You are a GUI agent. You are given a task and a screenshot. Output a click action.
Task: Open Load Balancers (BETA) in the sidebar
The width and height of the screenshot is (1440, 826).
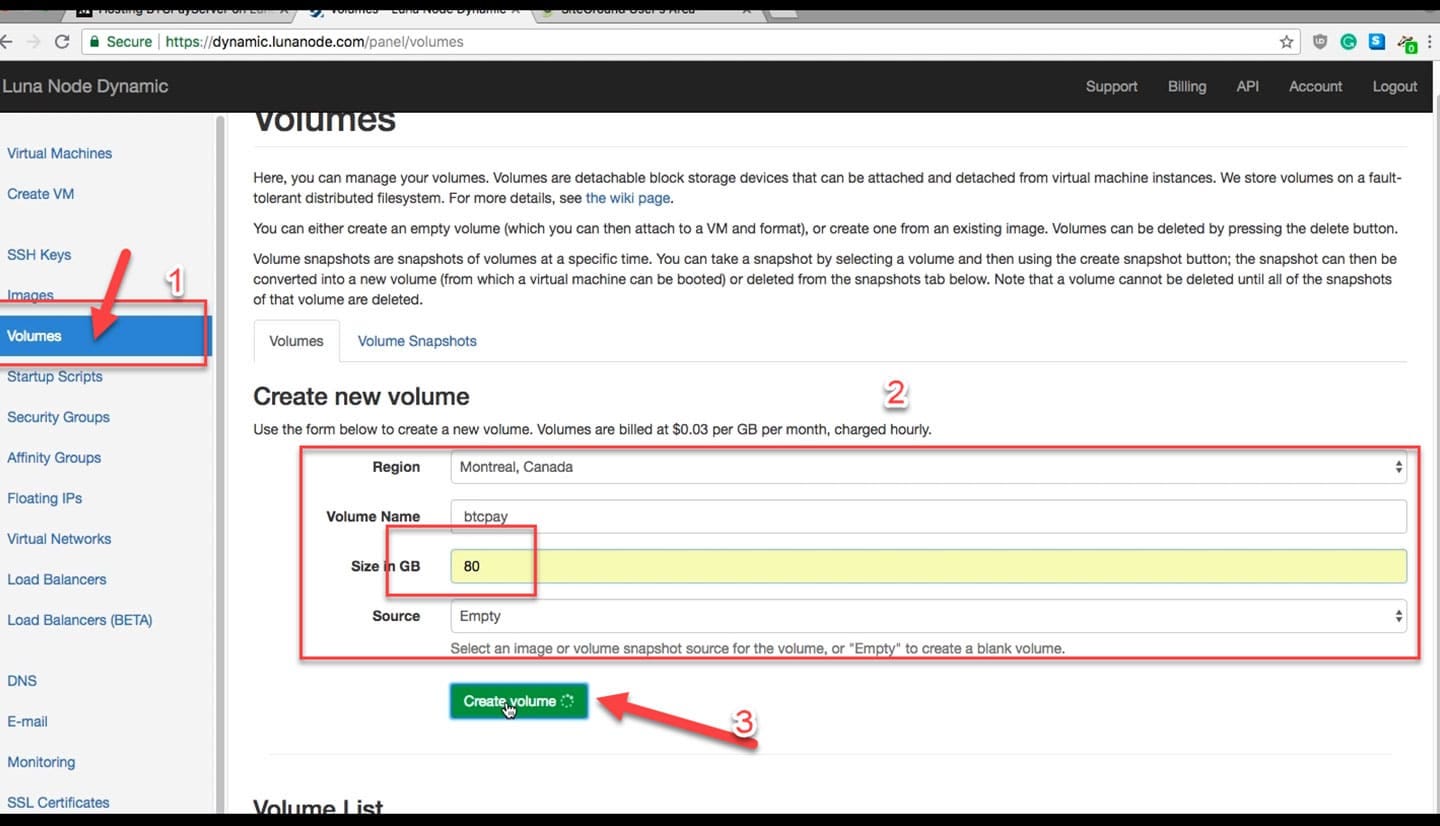pyautogui.click(x=79, y=620)
